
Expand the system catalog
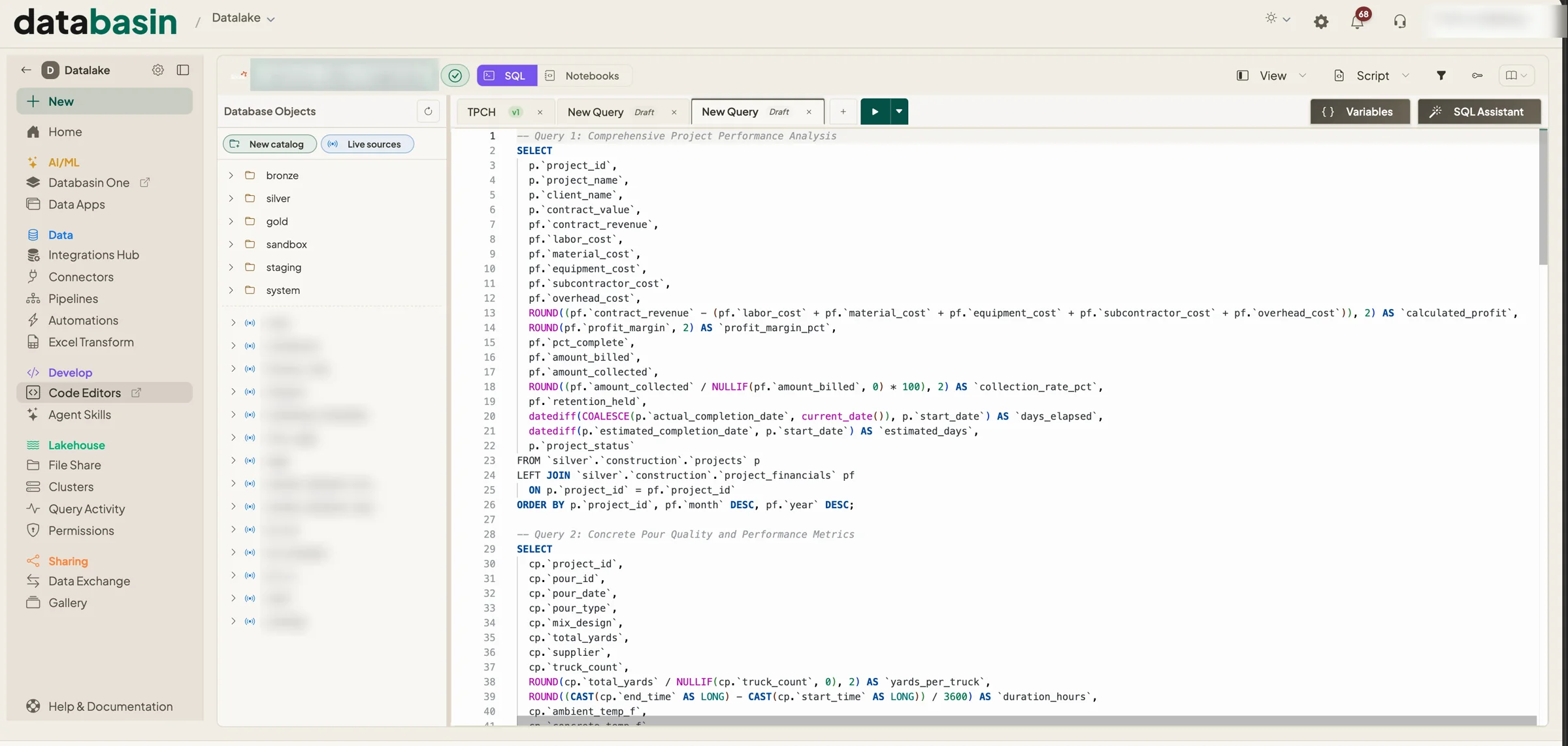point(231,290)
